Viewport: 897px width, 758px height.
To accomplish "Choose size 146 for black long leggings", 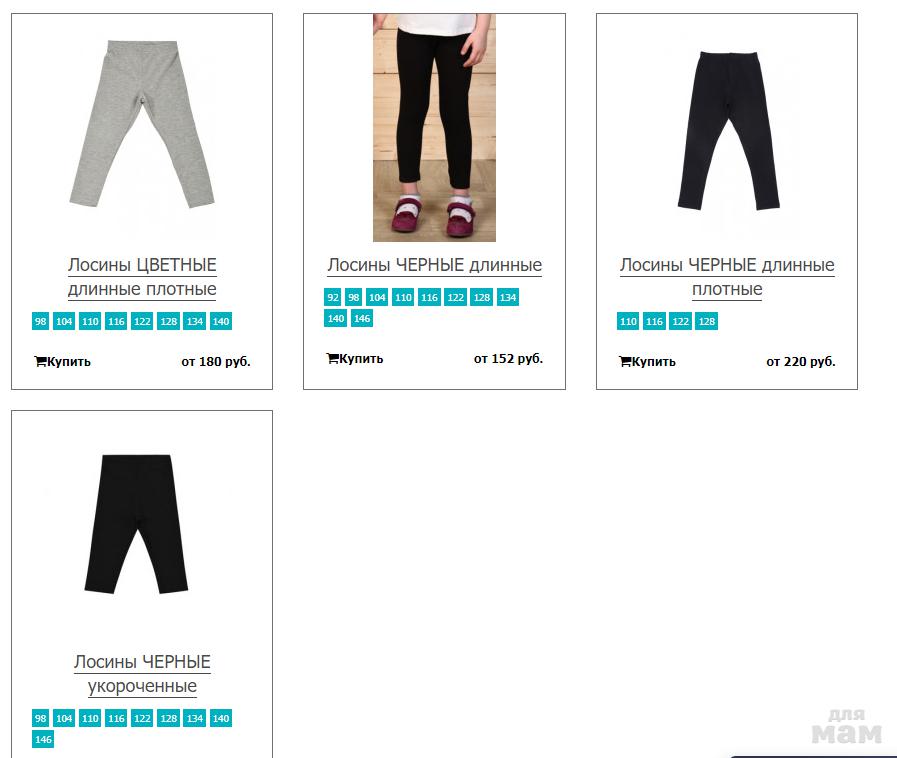I will pos(362,318).
